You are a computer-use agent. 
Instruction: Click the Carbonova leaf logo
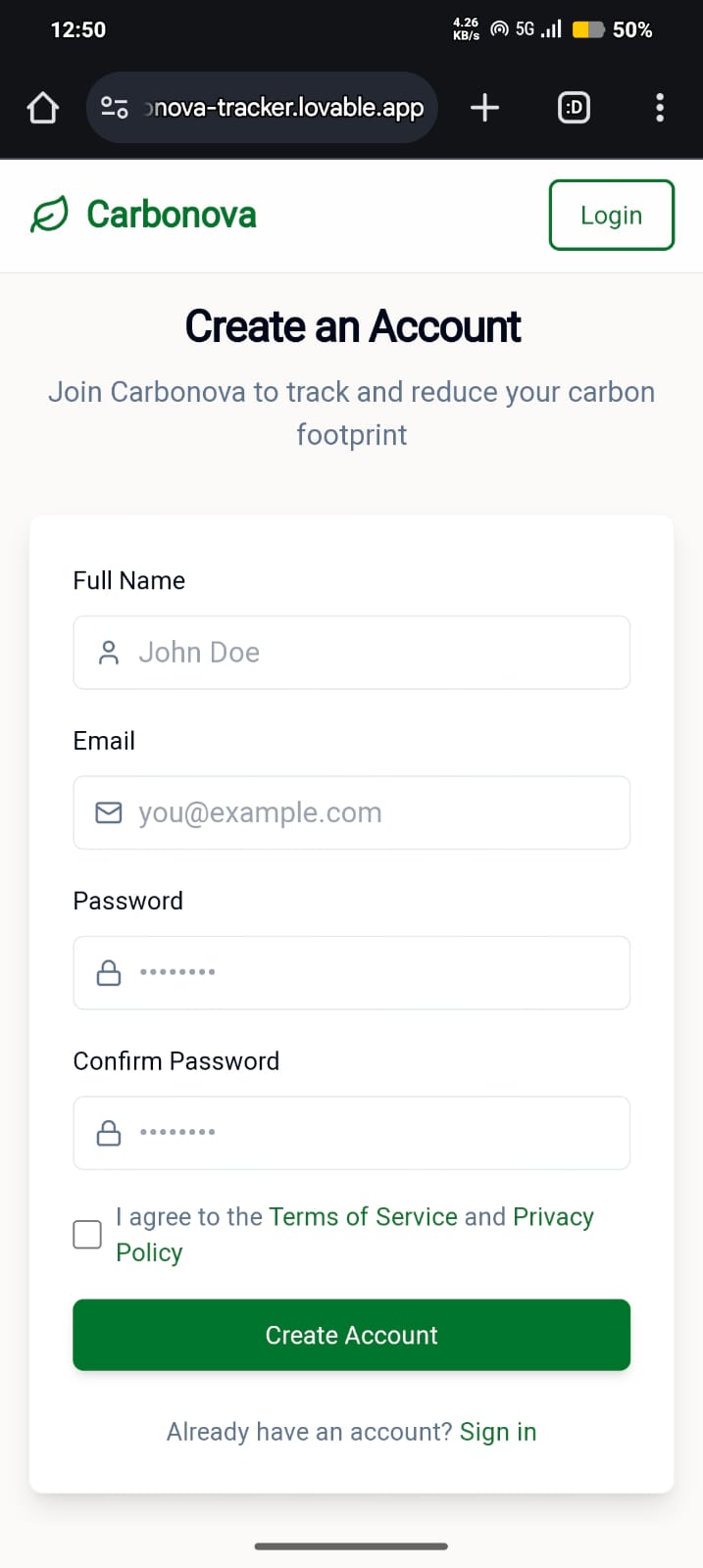click(x=50, y=215)
